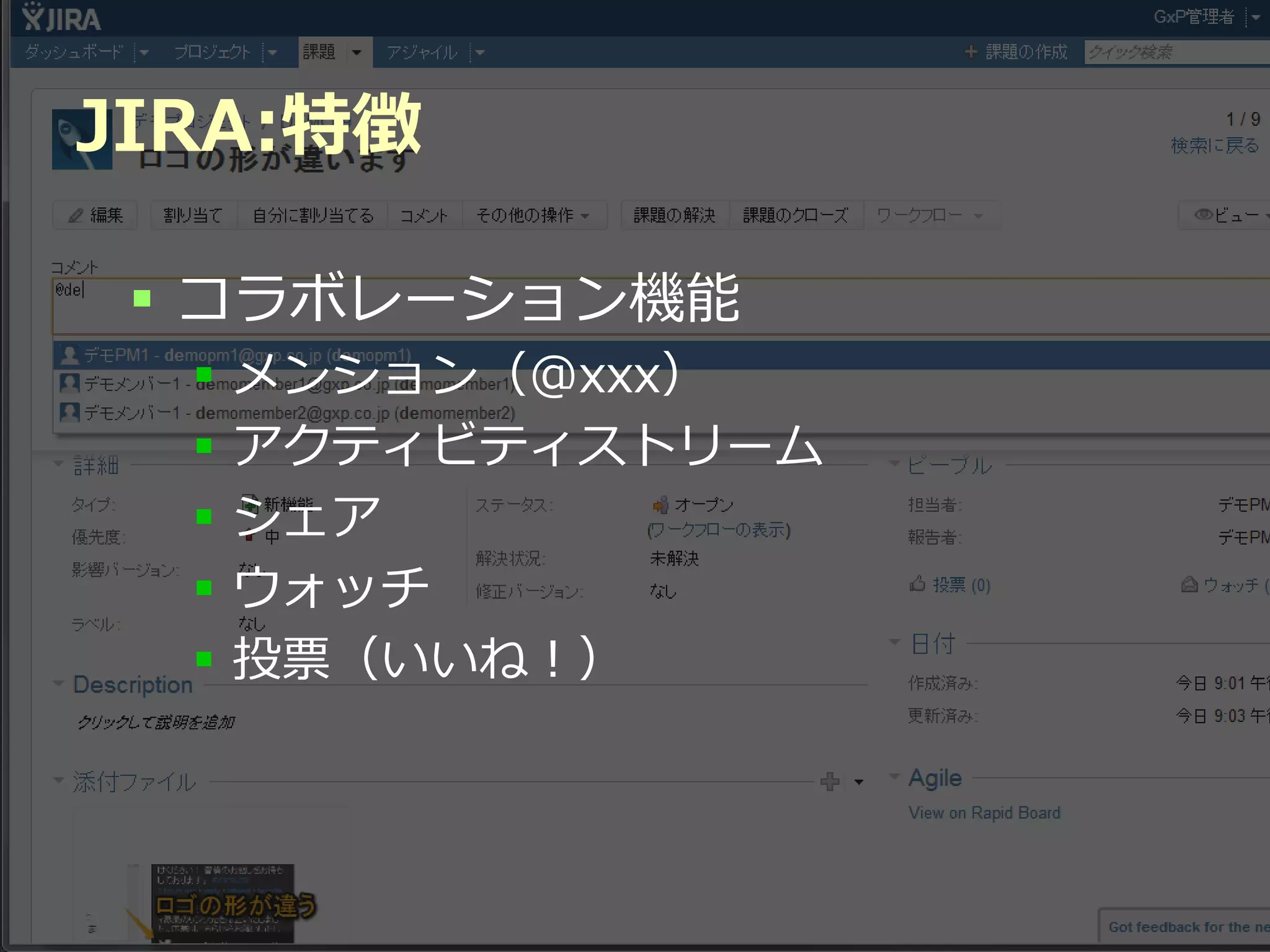
Task: Open the ダッシュボード menu
Action: [74, 52]
